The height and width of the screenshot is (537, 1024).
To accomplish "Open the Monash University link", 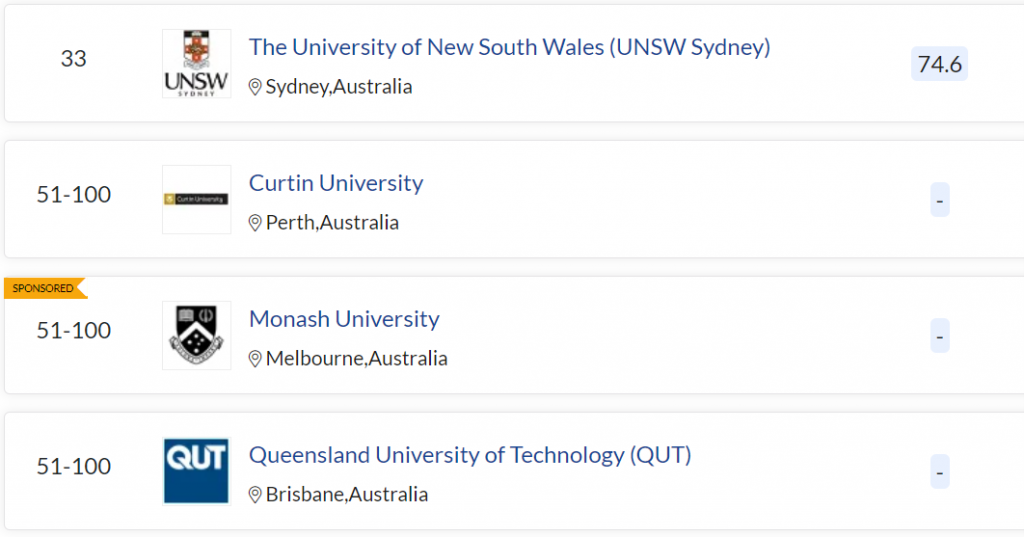I will point(344,319).
